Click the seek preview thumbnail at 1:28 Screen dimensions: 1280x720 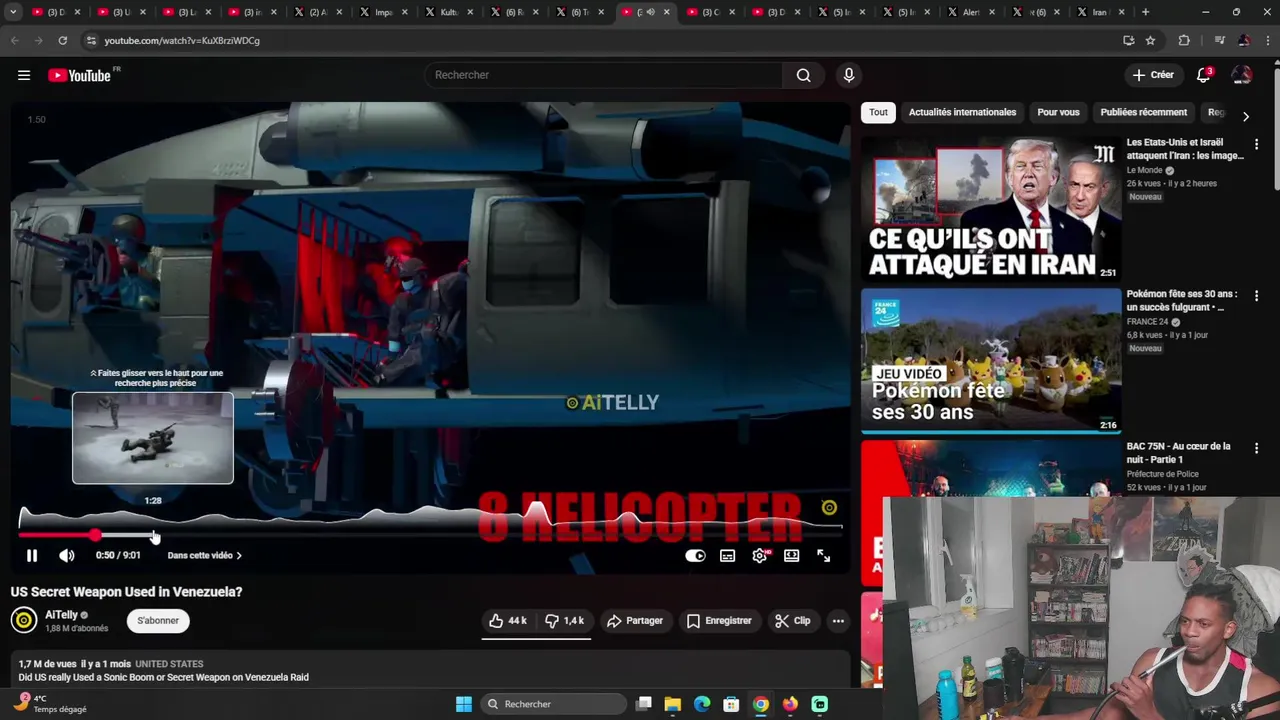pos(153,438)
